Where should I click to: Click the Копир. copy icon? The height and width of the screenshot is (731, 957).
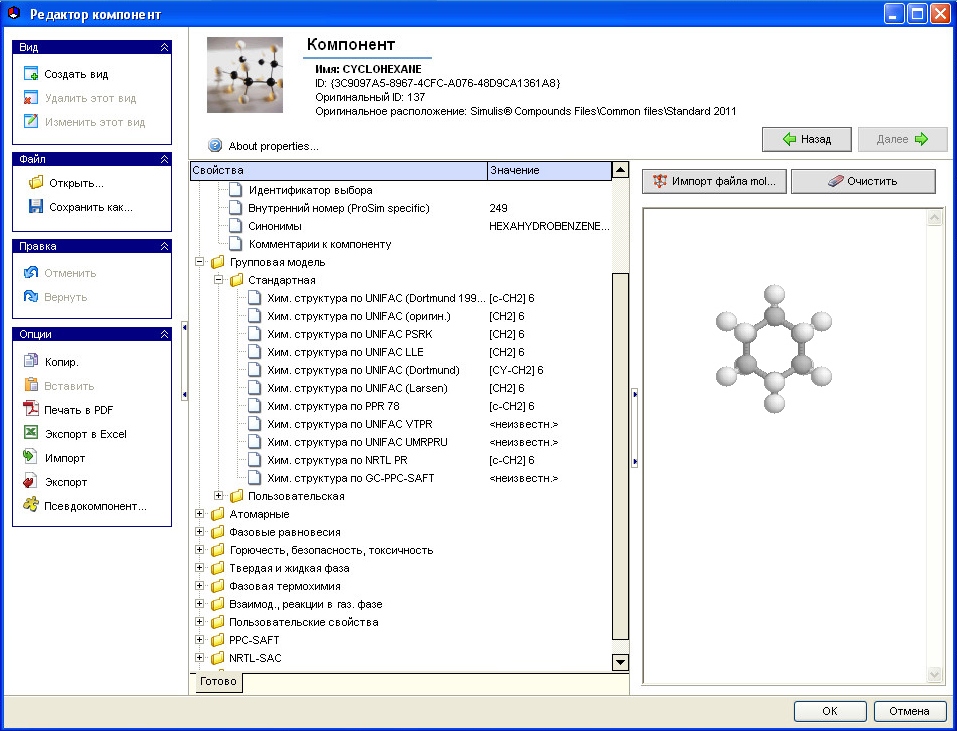[x=31, y=361]
